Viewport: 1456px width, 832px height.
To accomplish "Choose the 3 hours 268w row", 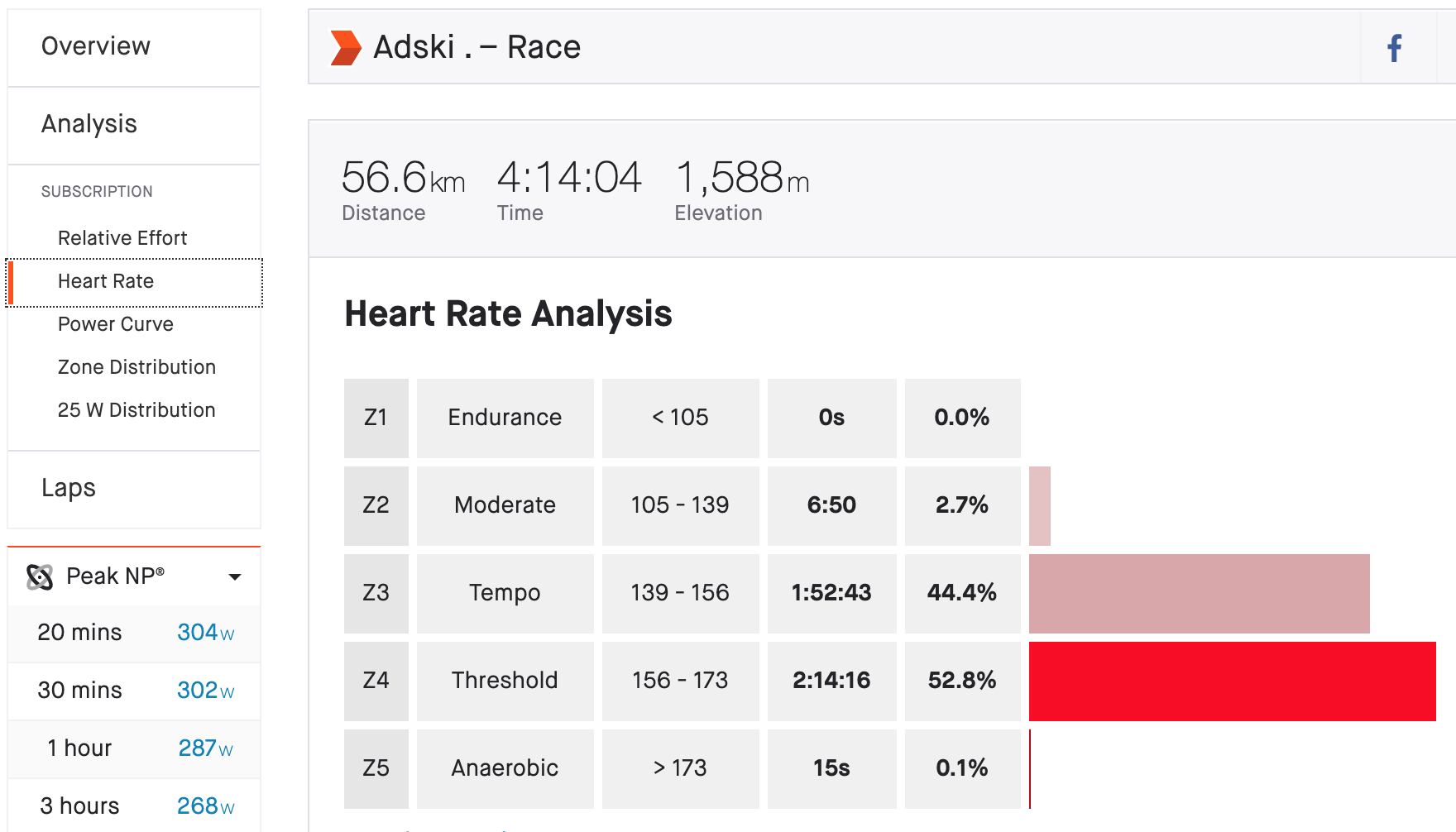I will click(x=134, y=806).
